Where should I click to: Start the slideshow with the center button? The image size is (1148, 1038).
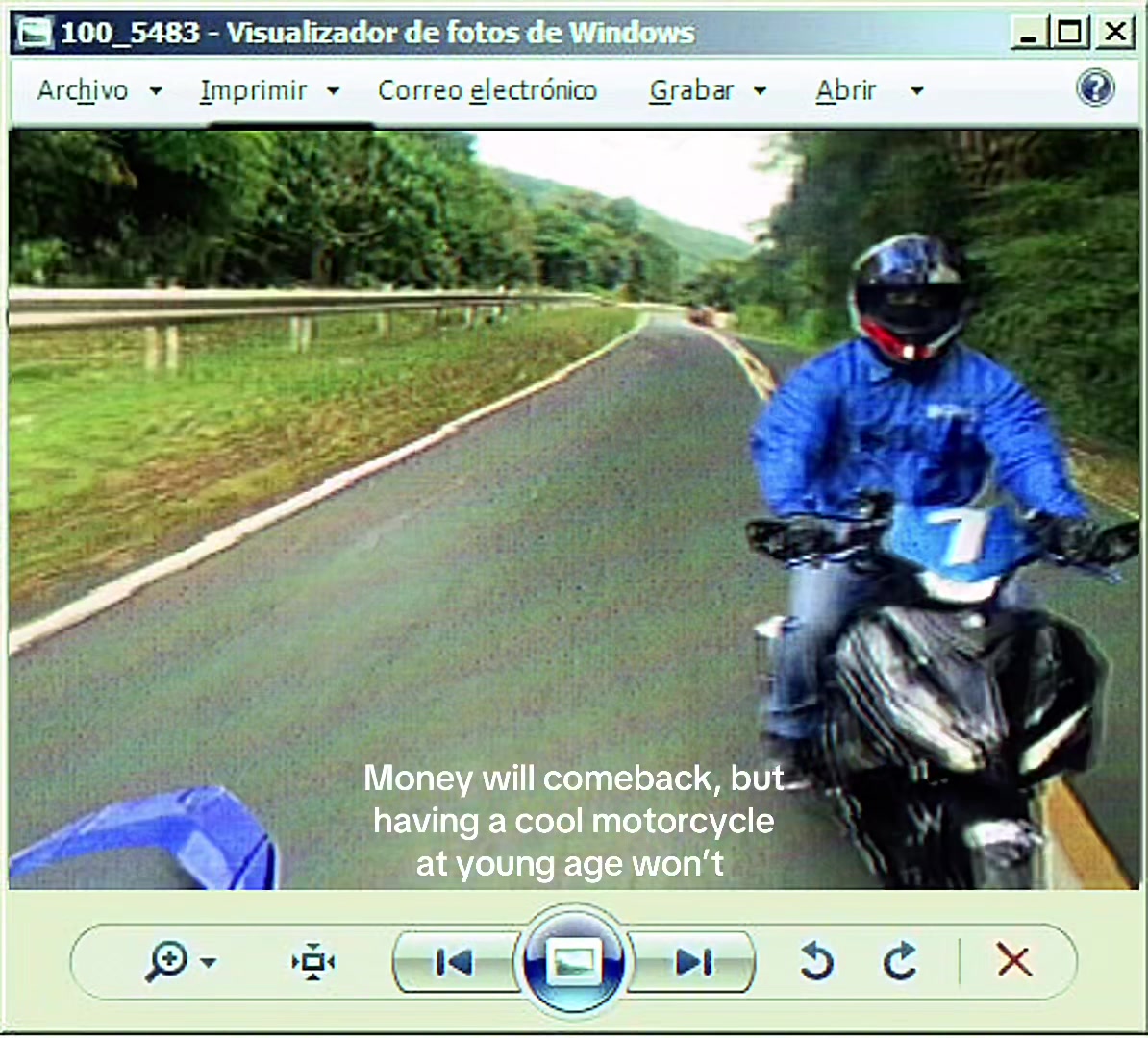[x=573, y=962]
